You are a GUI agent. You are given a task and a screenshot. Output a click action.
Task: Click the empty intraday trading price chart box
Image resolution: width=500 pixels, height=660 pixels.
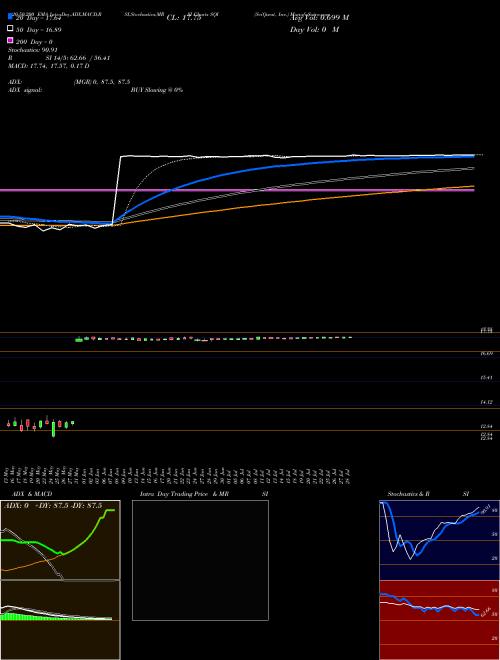coord(200,560)
